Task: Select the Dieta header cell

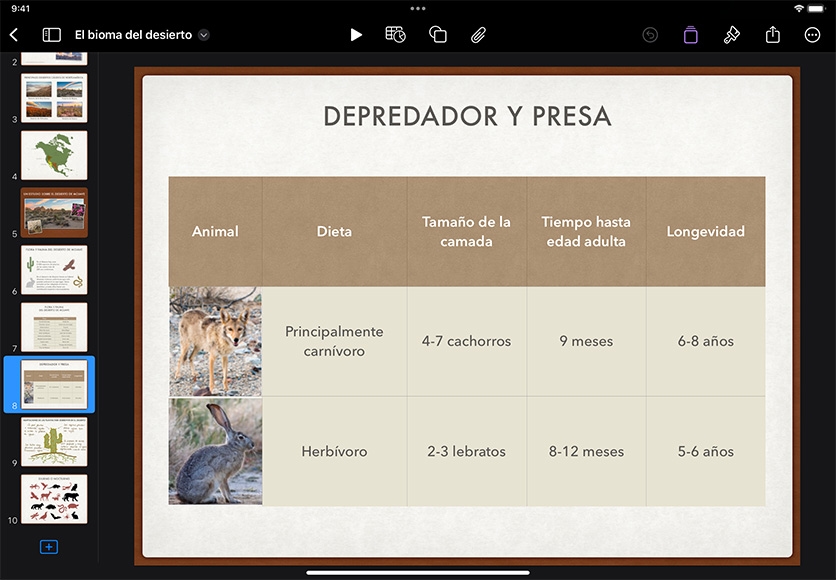Action: tap(334, 231)
